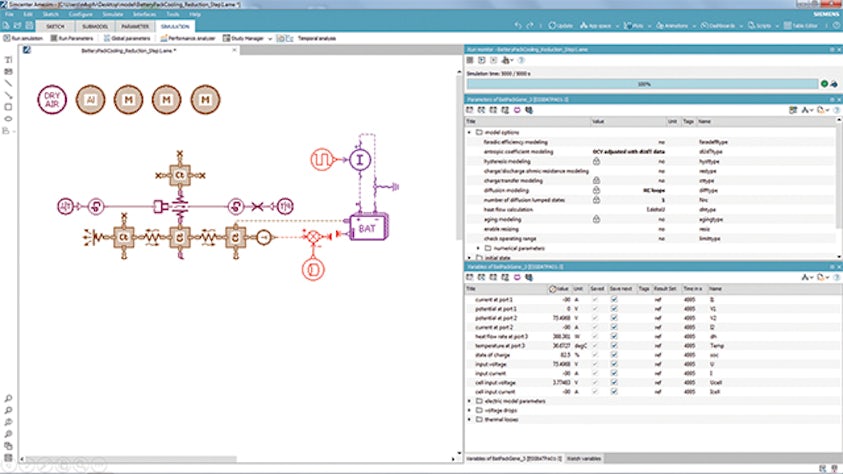The height and width of the screenshot is (474, 843).
Task: Open the Study Manager dropdown arrow
Action: [x=270, y=39]
